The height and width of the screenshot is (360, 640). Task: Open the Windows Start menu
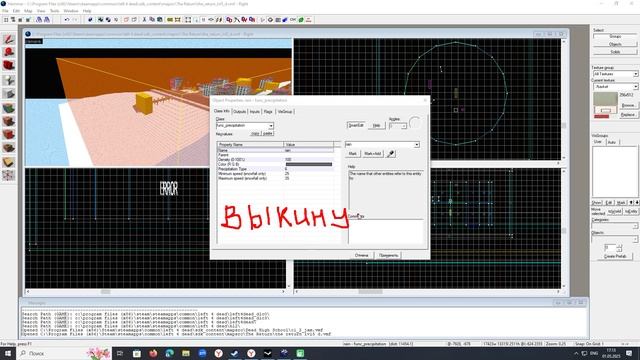(x=8, y=353)
